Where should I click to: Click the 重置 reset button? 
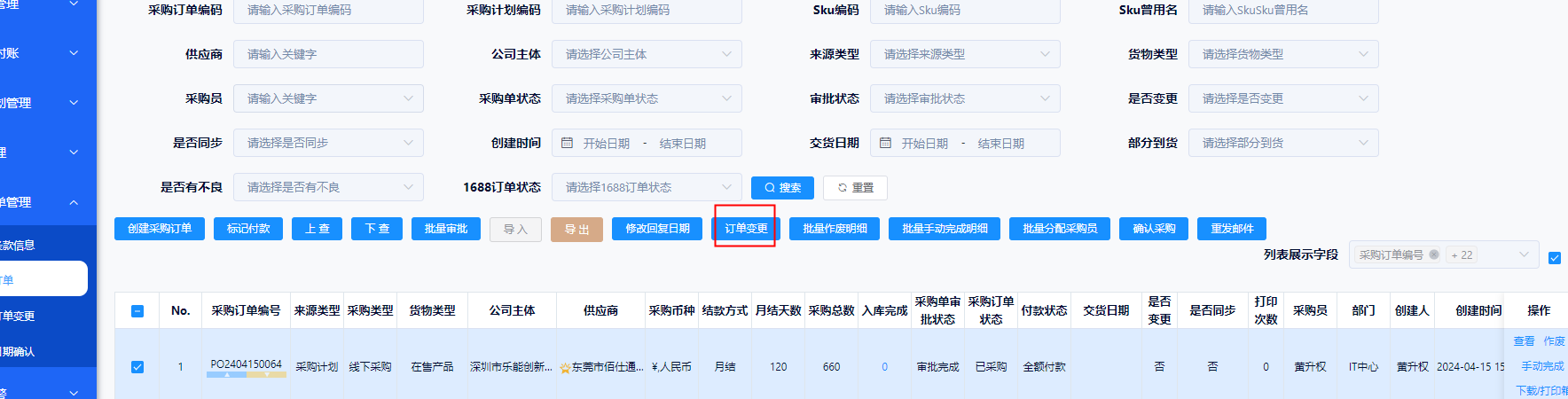tap(855, 188)
